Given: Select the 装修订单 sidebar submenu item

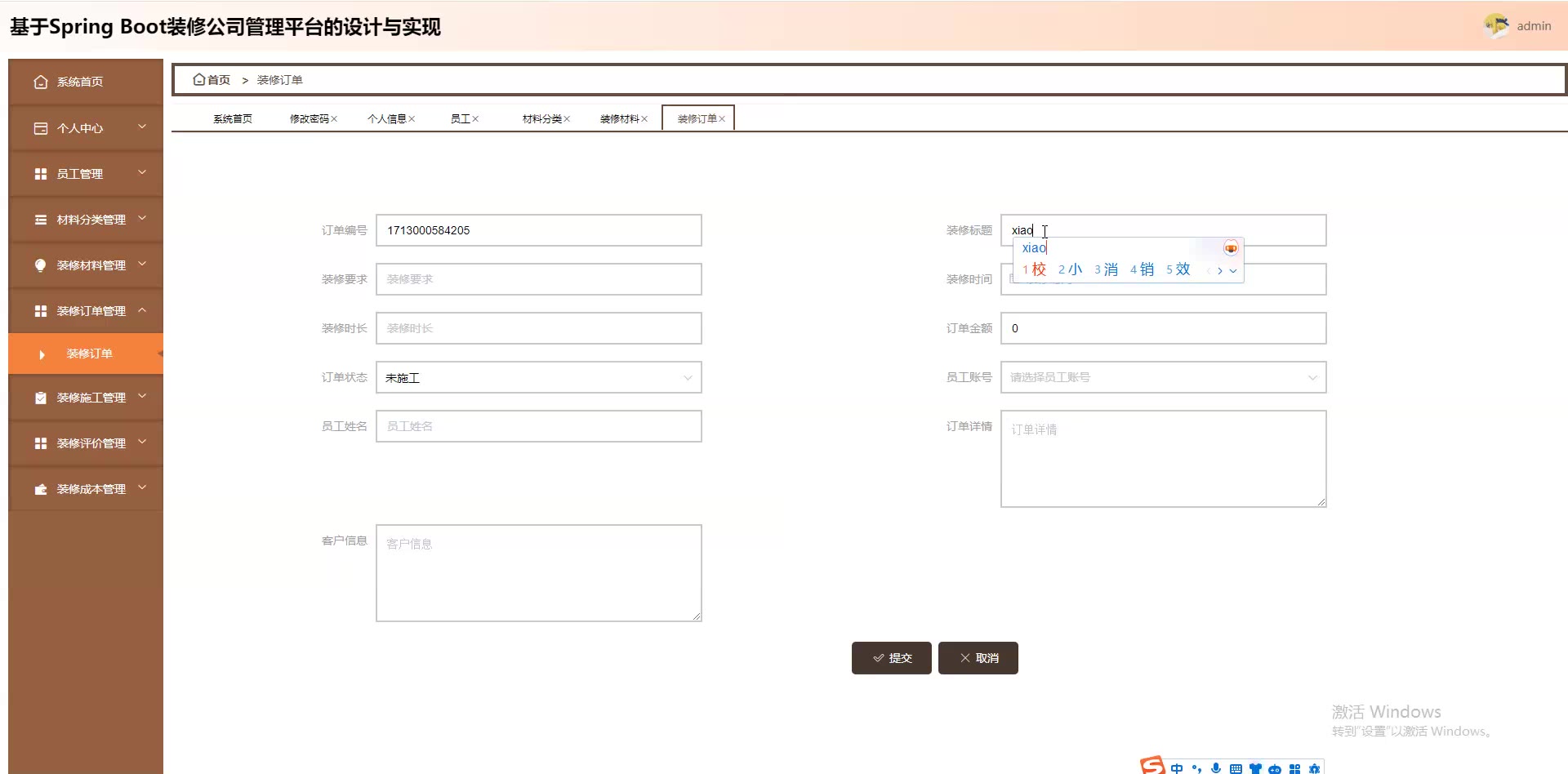Looking at the screenshot, I should (86, 354).
